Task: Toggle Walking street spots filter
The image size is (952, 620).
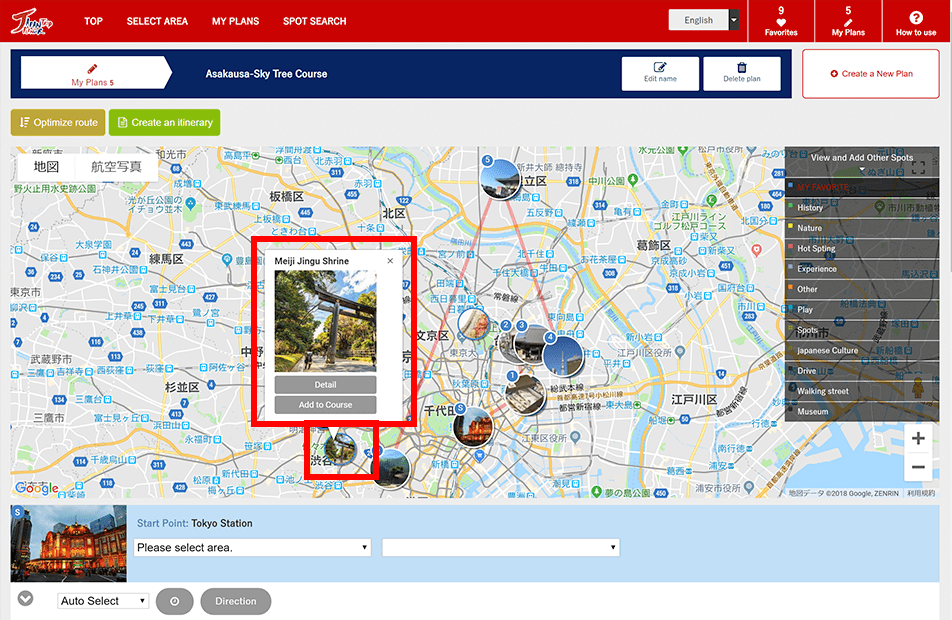Action: coord(862,391)
